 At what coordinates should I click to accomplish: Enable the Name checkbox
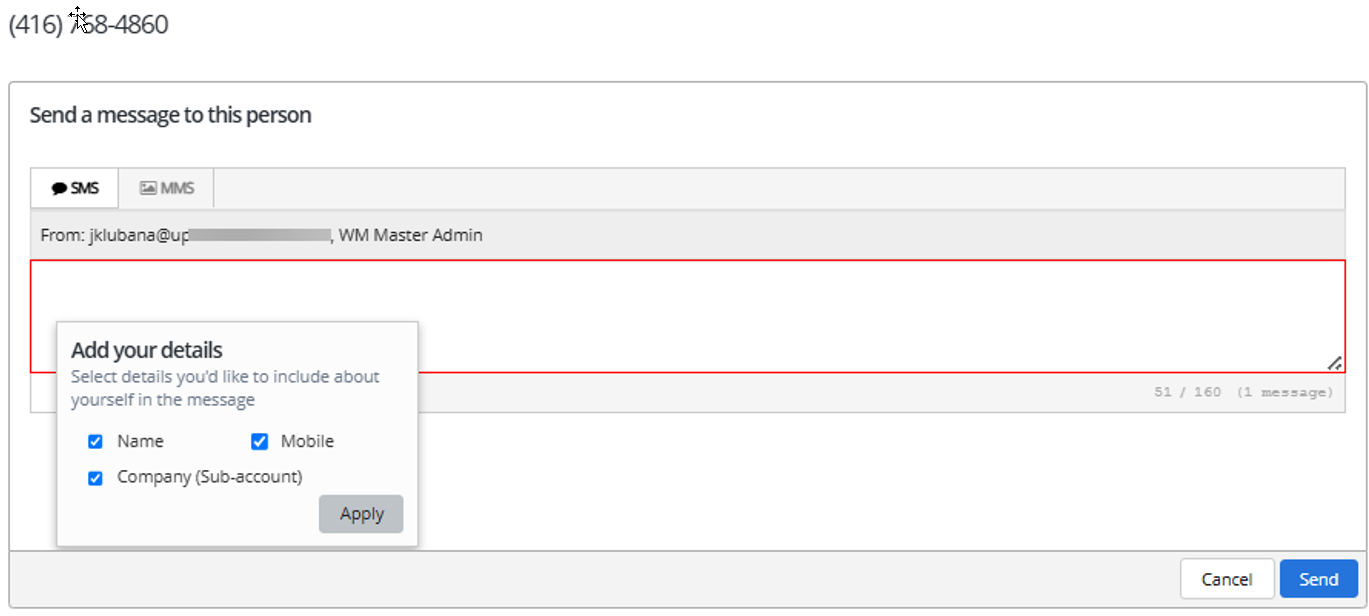[95, 441]
